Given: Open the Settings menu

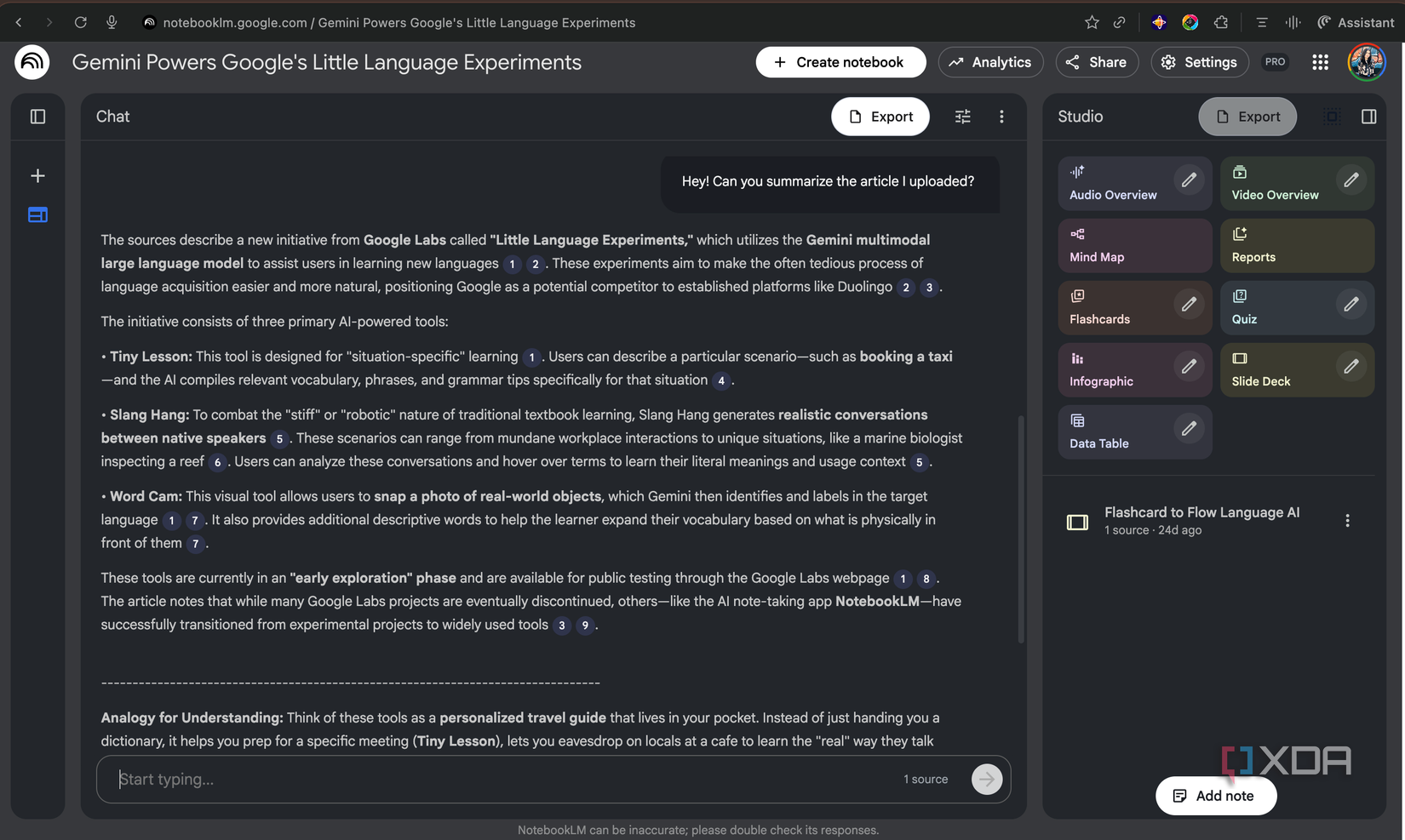Looking at the screenshot, I should pos(1200,62).
